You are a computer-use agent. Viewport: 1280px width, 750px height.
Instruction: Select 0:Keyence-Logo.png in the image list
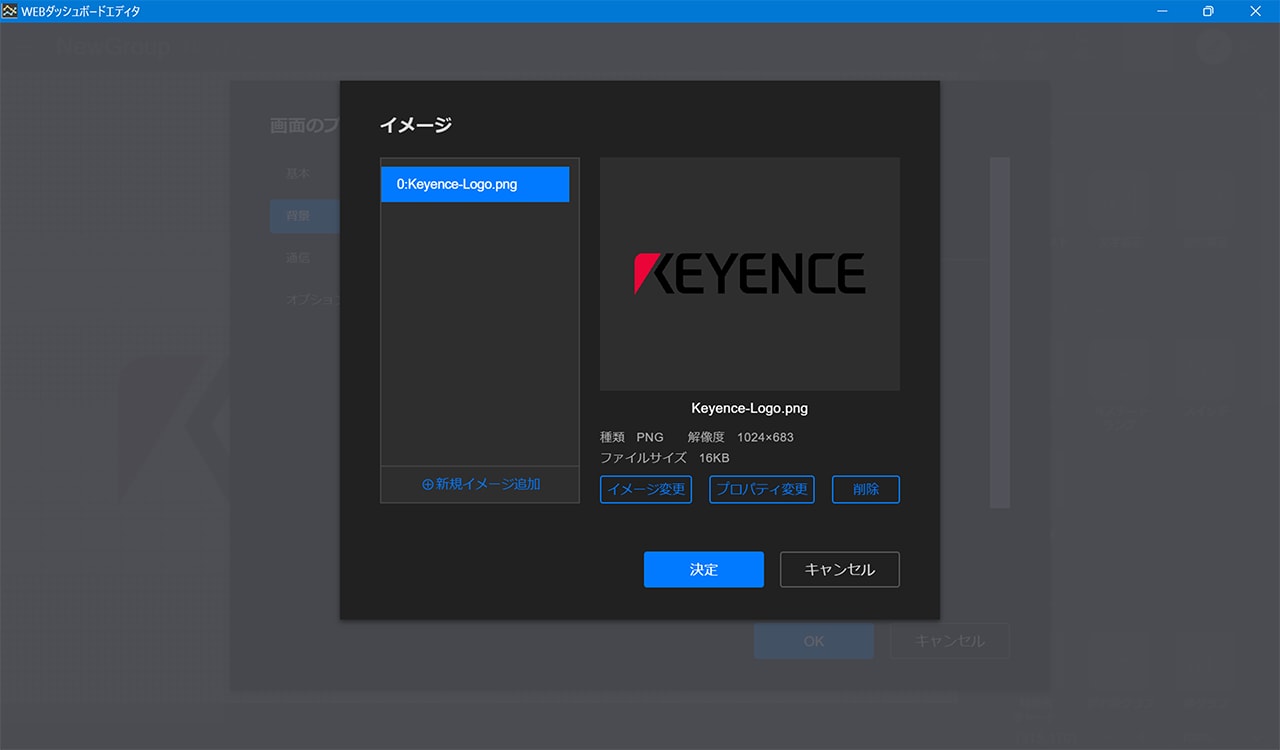pos(475,184)
